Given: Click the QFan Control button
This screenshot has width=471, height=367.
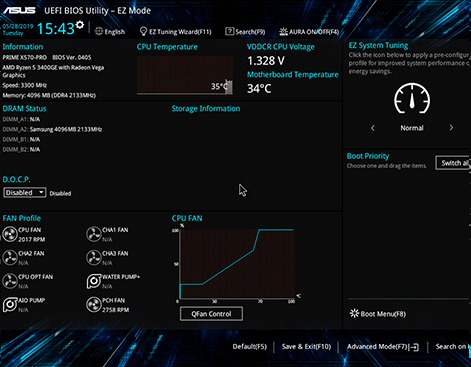Looking at the screenshot, I should 211,314.
